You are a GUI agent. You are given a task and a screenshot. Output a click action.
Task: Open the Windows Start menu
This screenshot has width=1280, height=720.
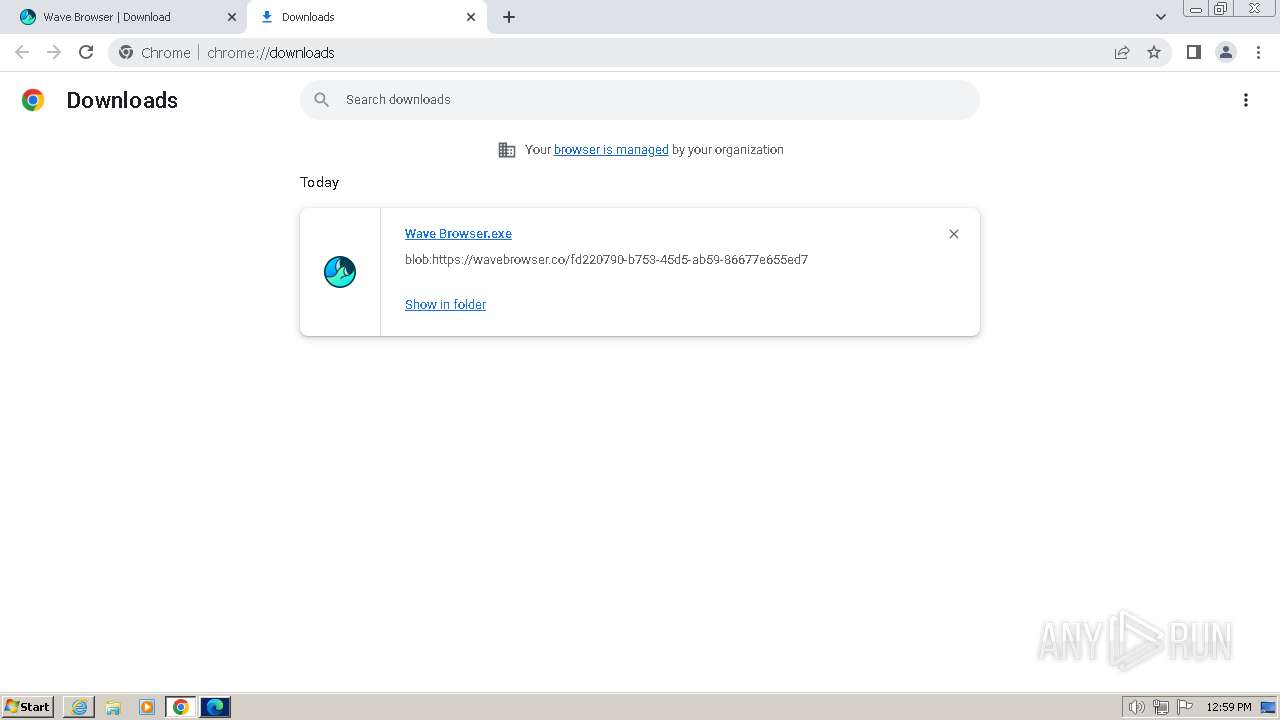point(28,707)
